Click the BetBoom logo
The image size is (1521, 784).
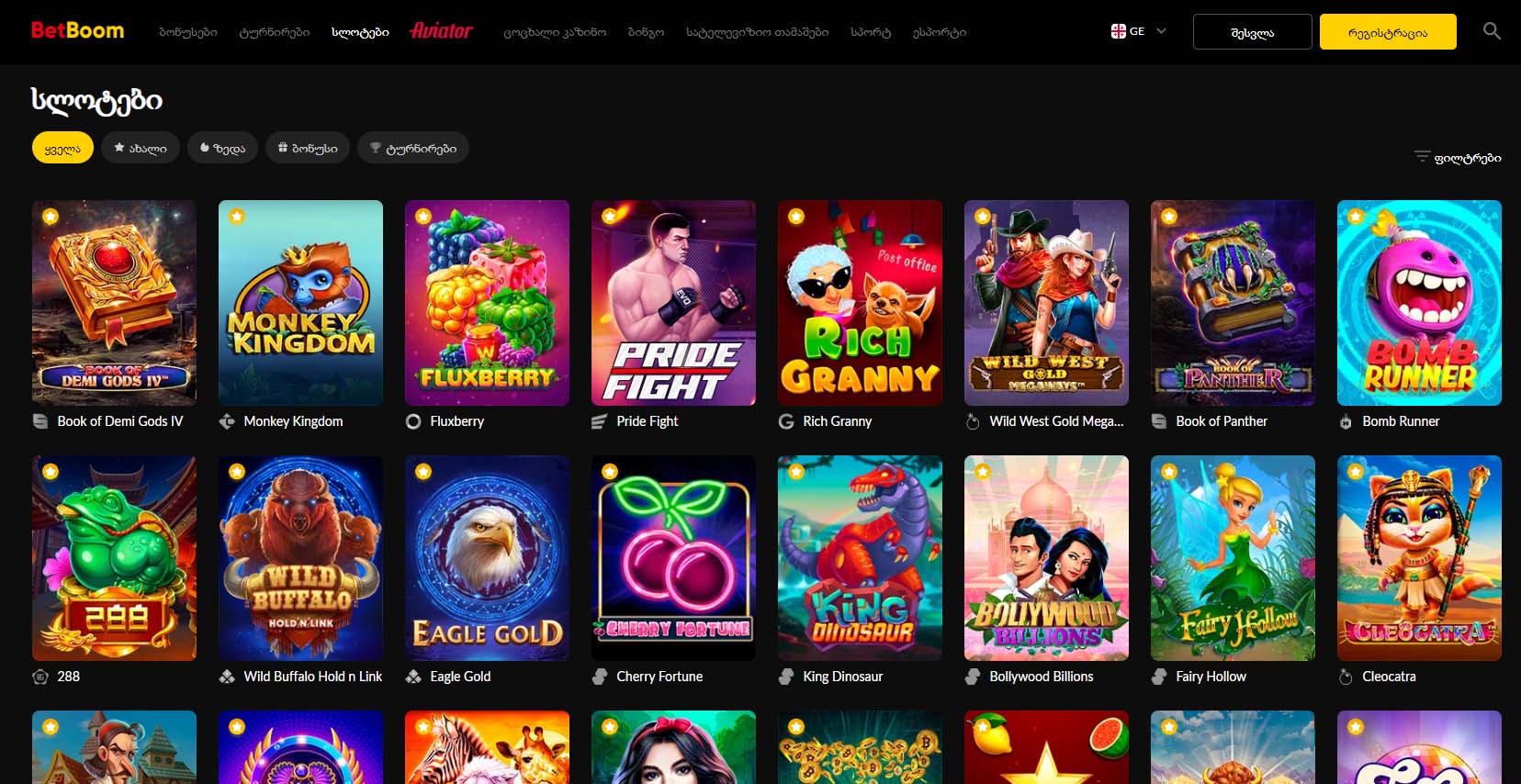(x=77, y=30)
